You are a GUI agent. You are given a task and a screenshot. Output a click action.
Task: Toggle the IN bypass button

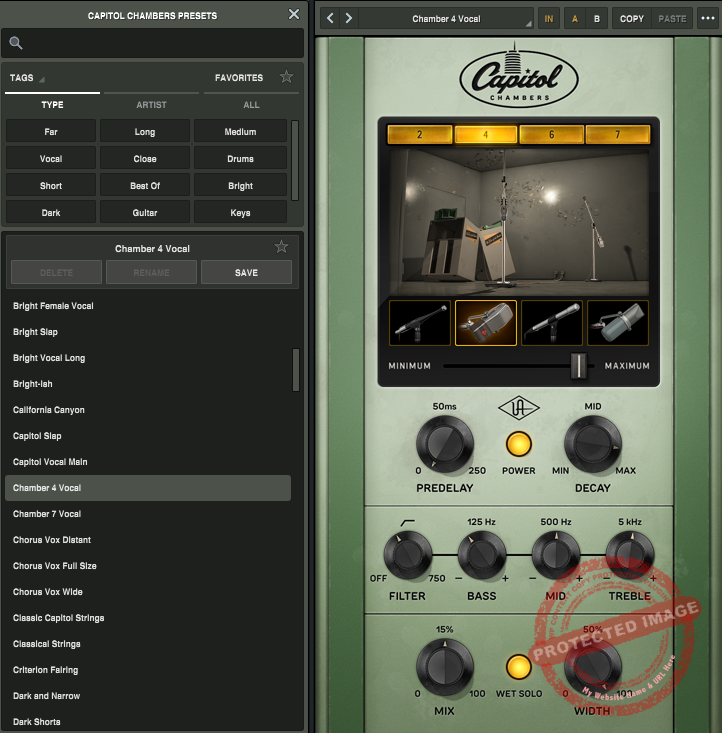point(549,19)
